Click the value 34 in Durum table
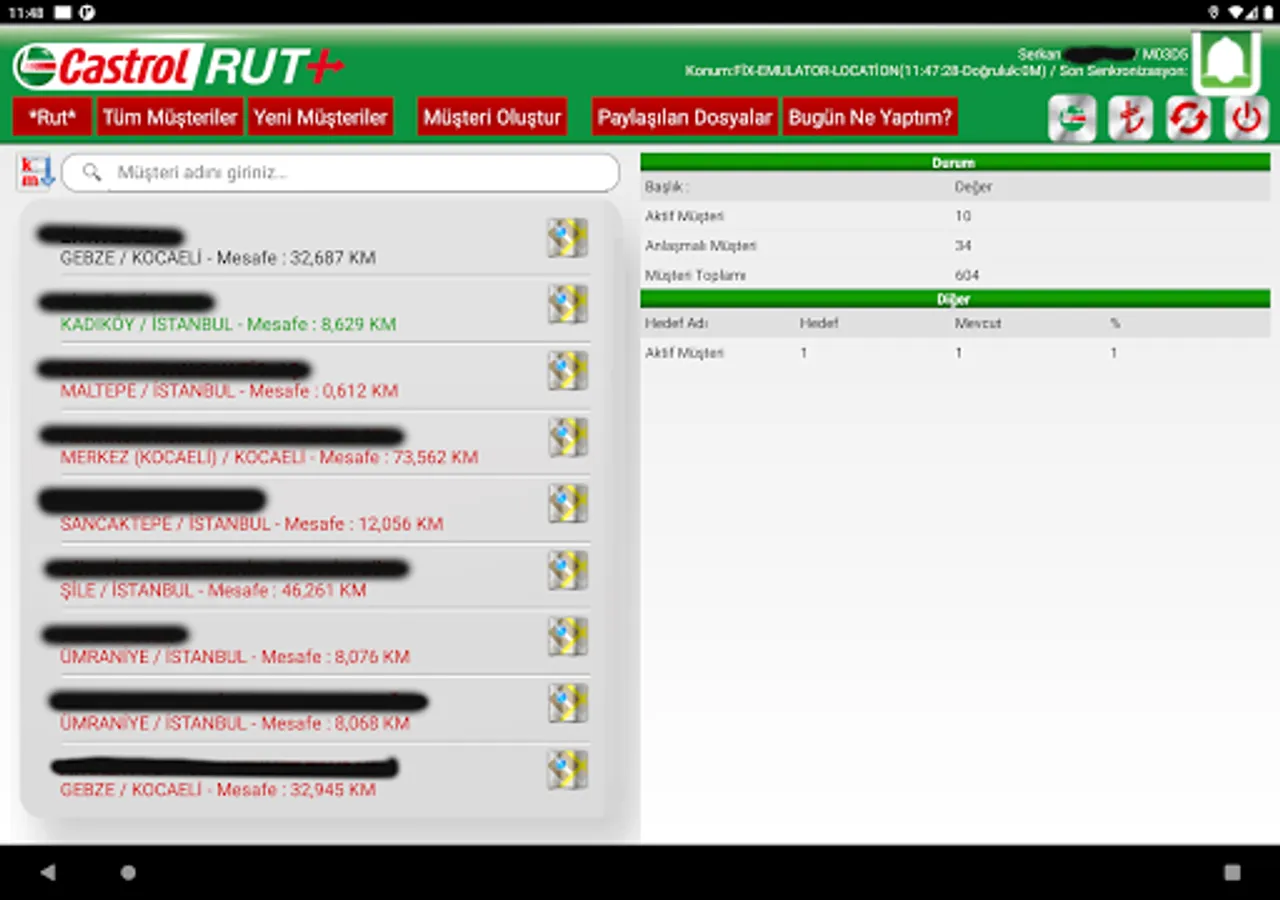 click(963, 245)
